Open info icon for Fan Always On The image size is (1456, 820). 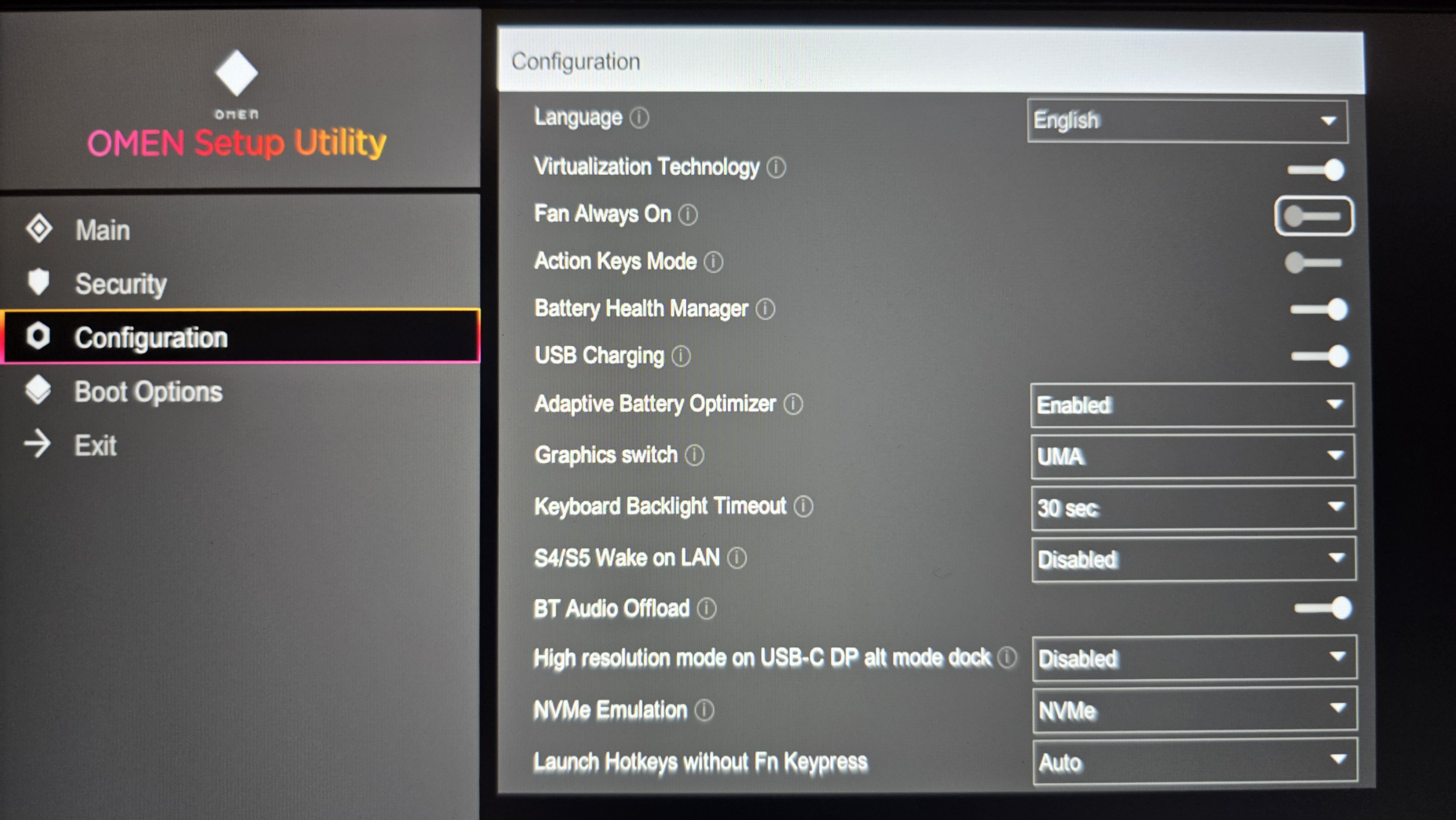(x=688, y=215)
